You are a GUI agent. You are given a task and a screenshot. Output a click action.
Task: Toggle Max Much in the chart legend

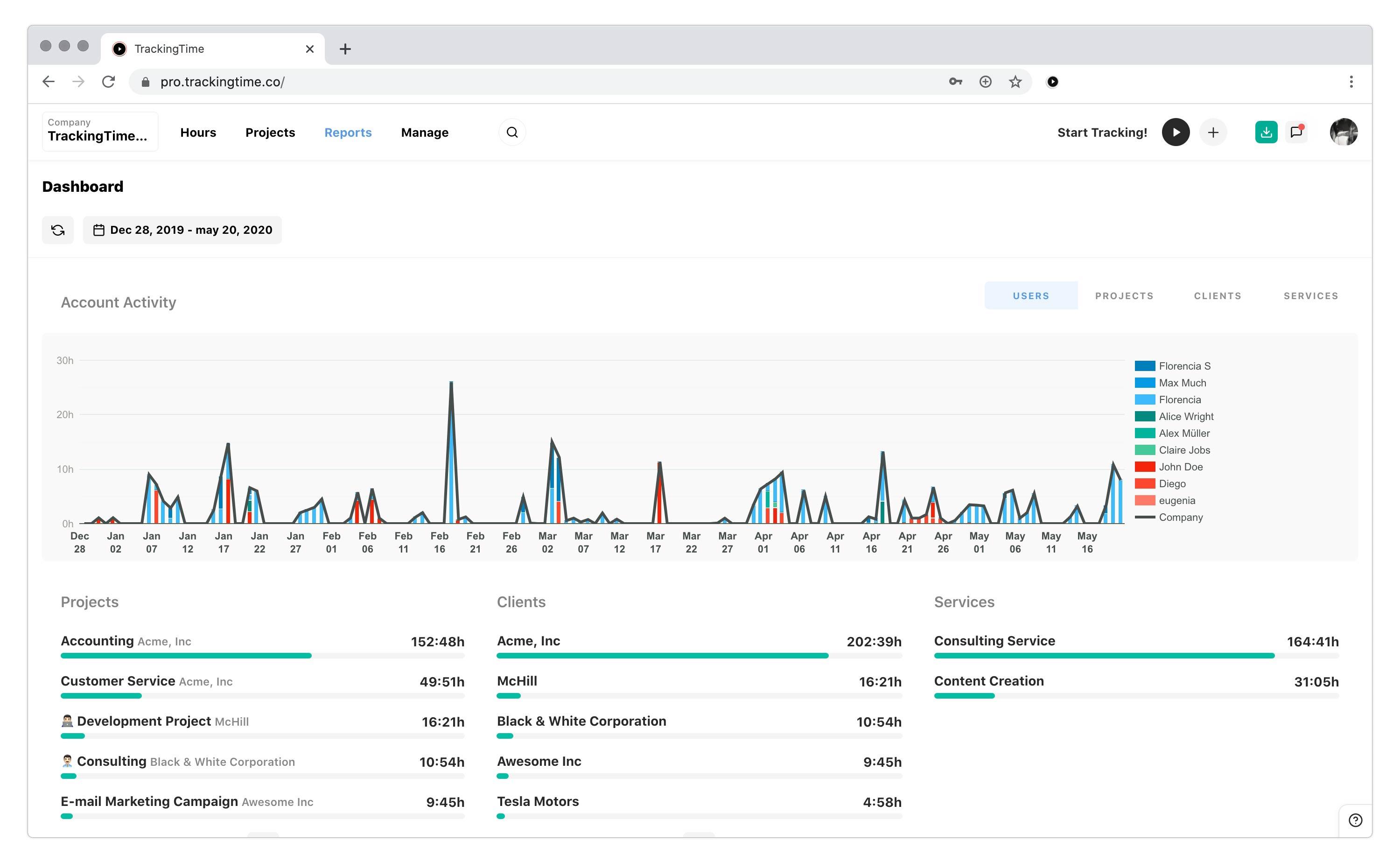pos(1170,383)
